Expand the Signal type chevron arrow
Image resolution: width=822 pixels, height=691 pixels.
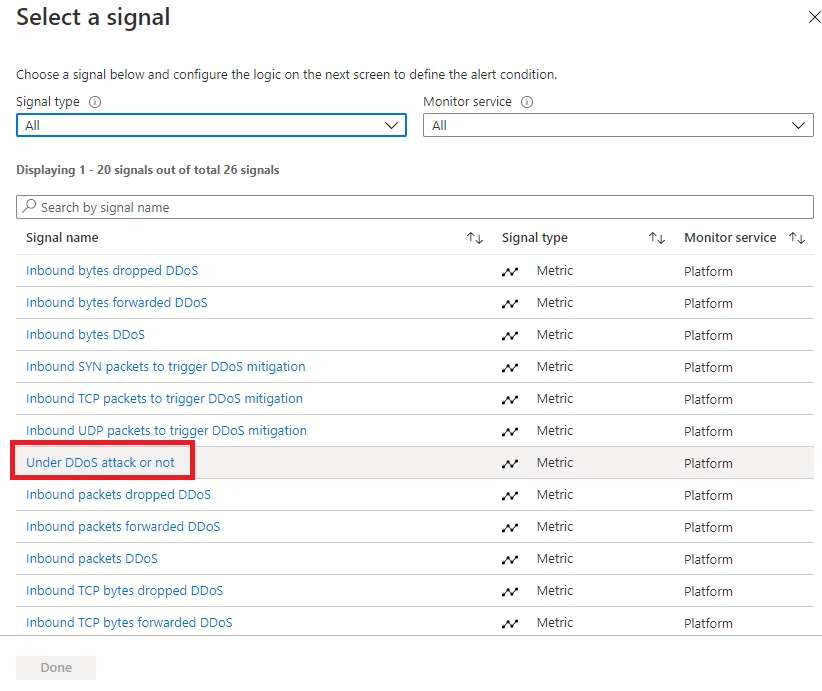click(392, 125)
